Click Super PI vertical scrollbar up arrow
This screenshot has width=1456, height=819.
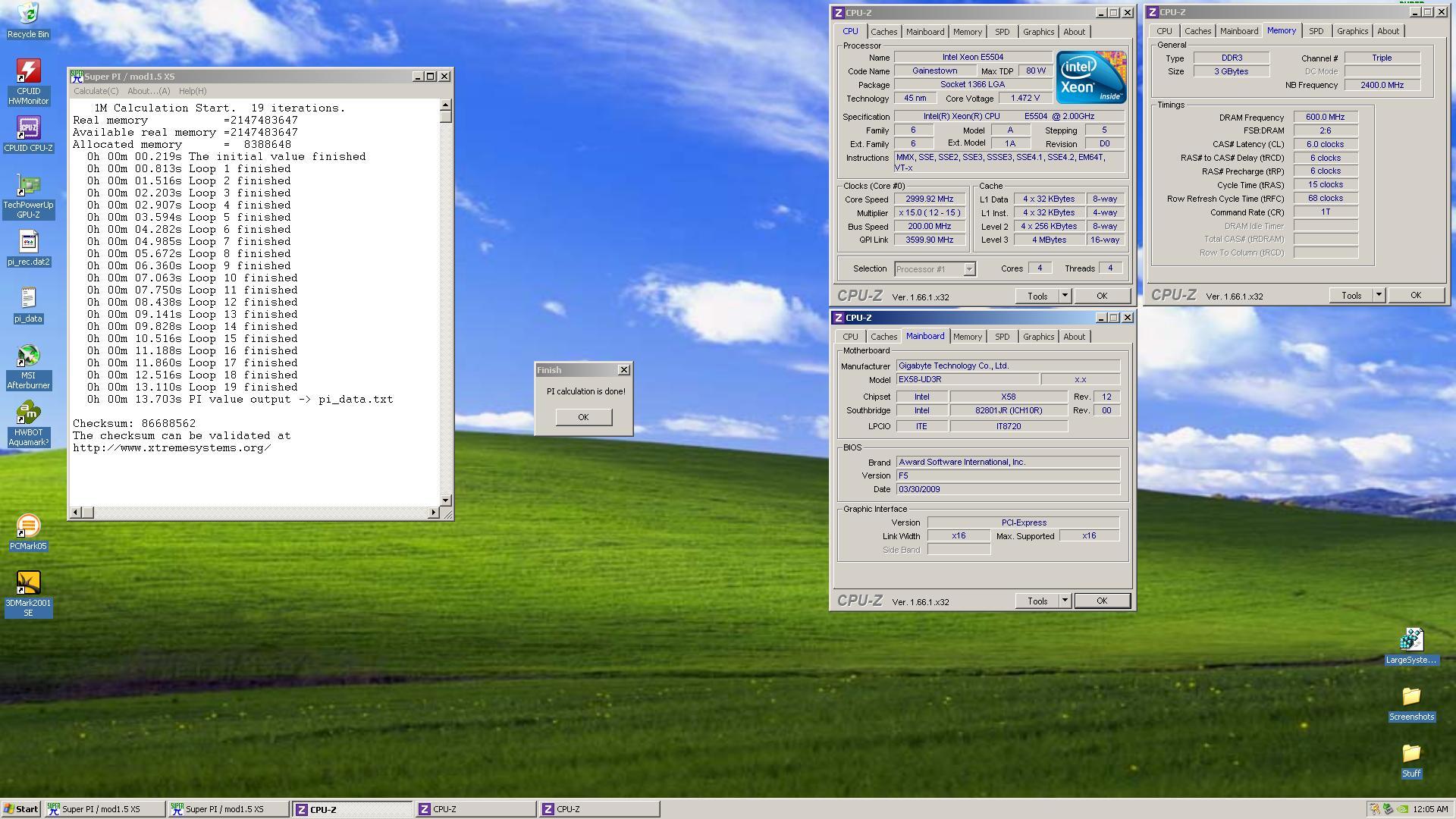click(x=445, y=105)
